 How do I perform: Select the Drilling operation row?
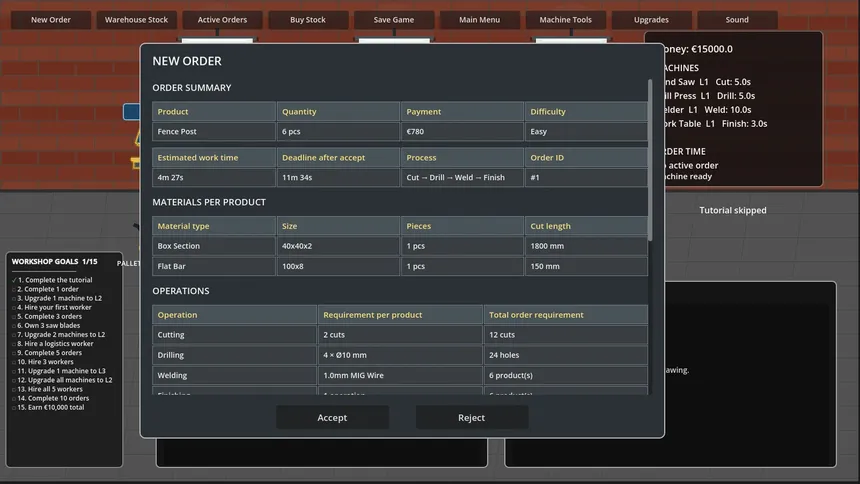(400, 355)
